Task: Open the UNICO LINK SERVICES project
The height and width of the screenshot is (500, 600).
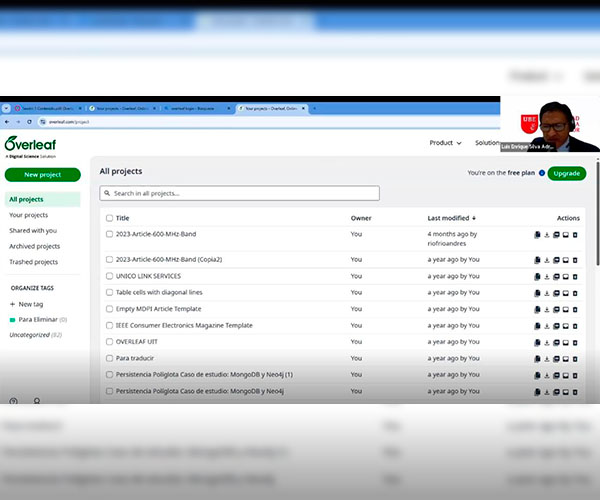Action: (148, 276)
